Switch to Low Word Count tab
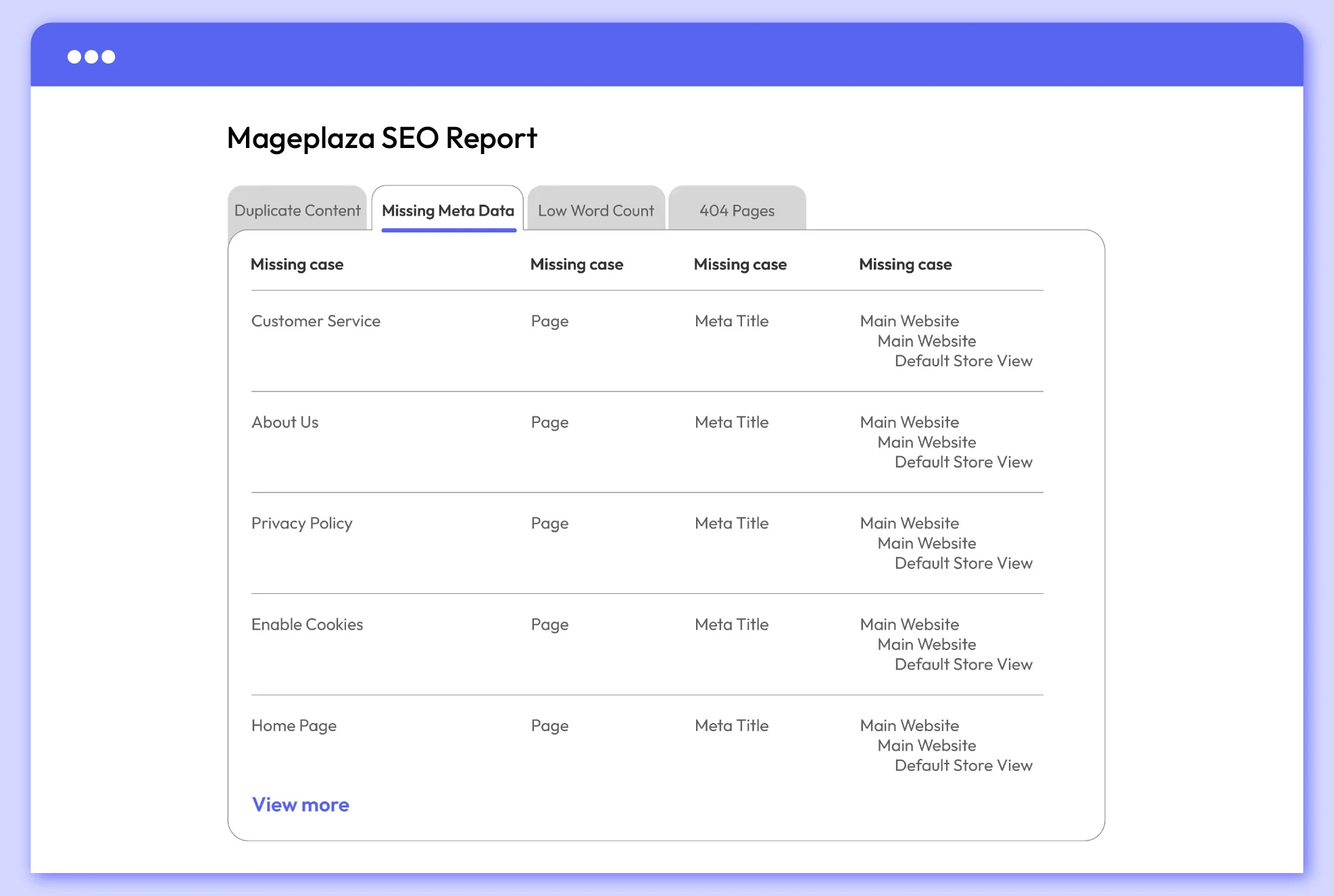 [x=595, y=210]
